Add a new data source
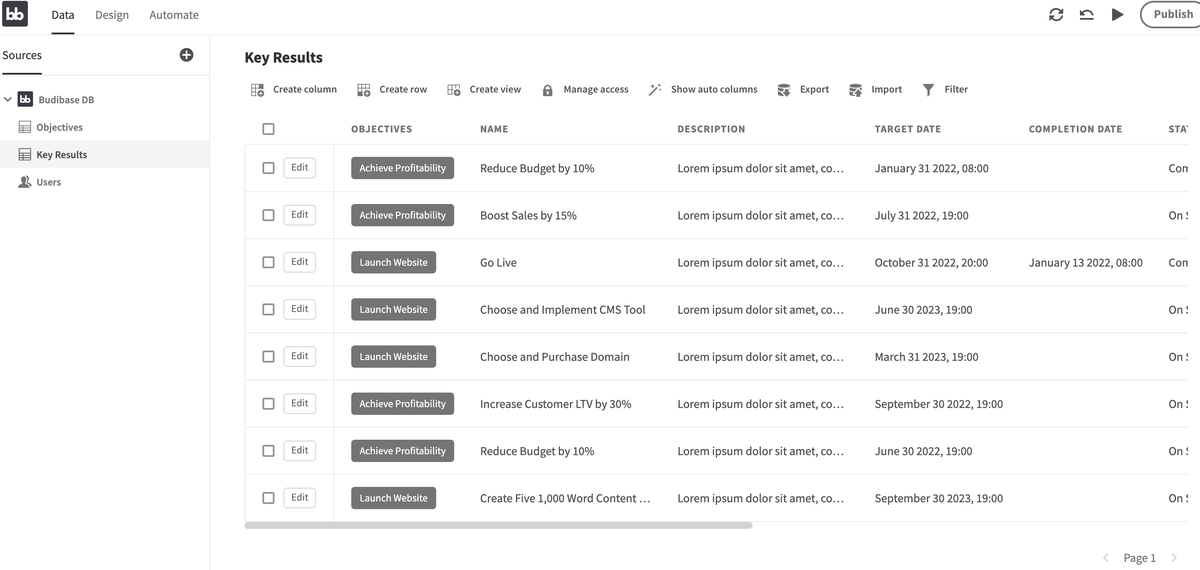1200x570 pixels. pyautogui.click(x=186, y=55)
